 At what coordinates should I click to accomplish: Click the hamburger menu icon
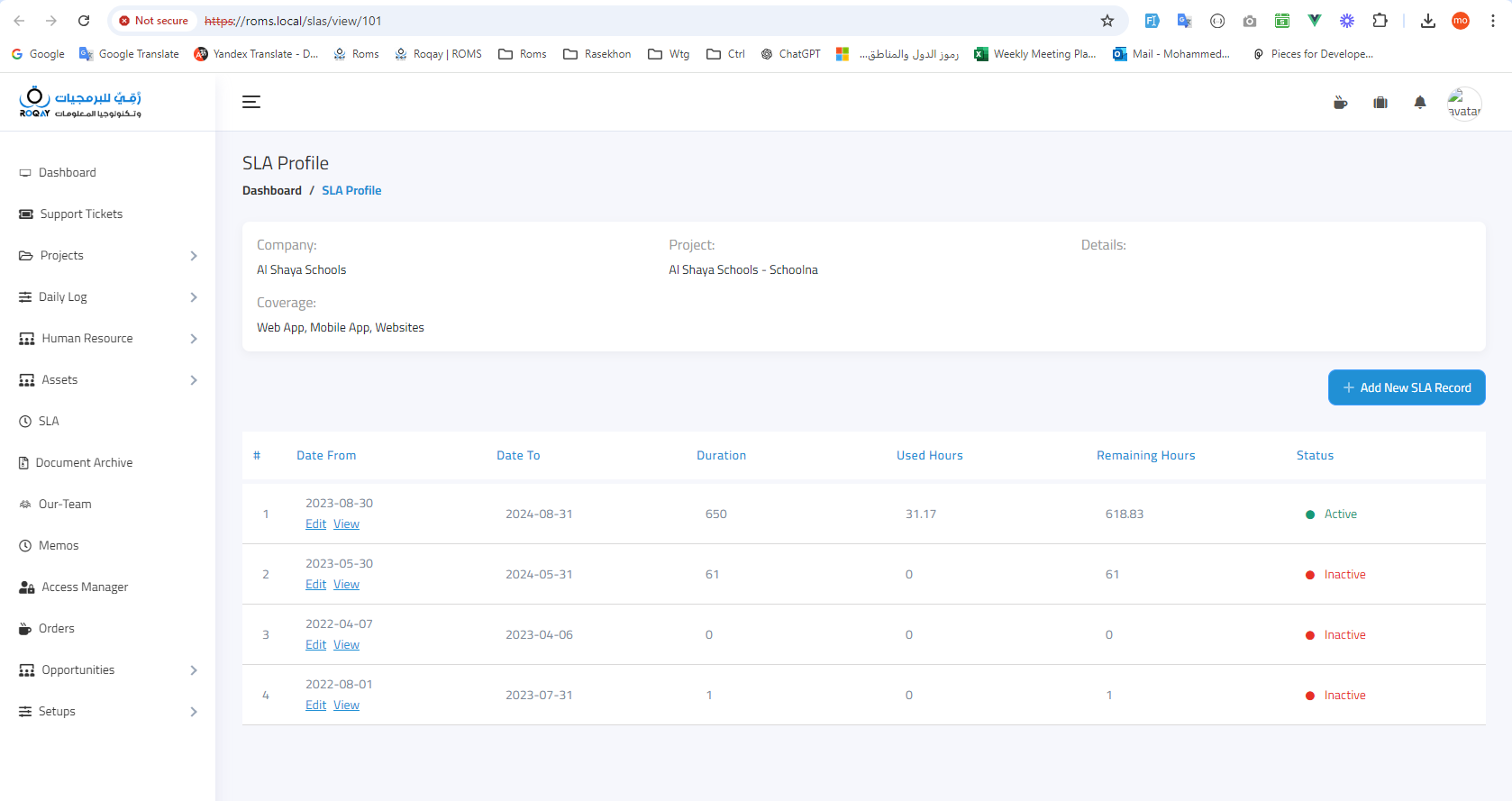coord(251,102)
